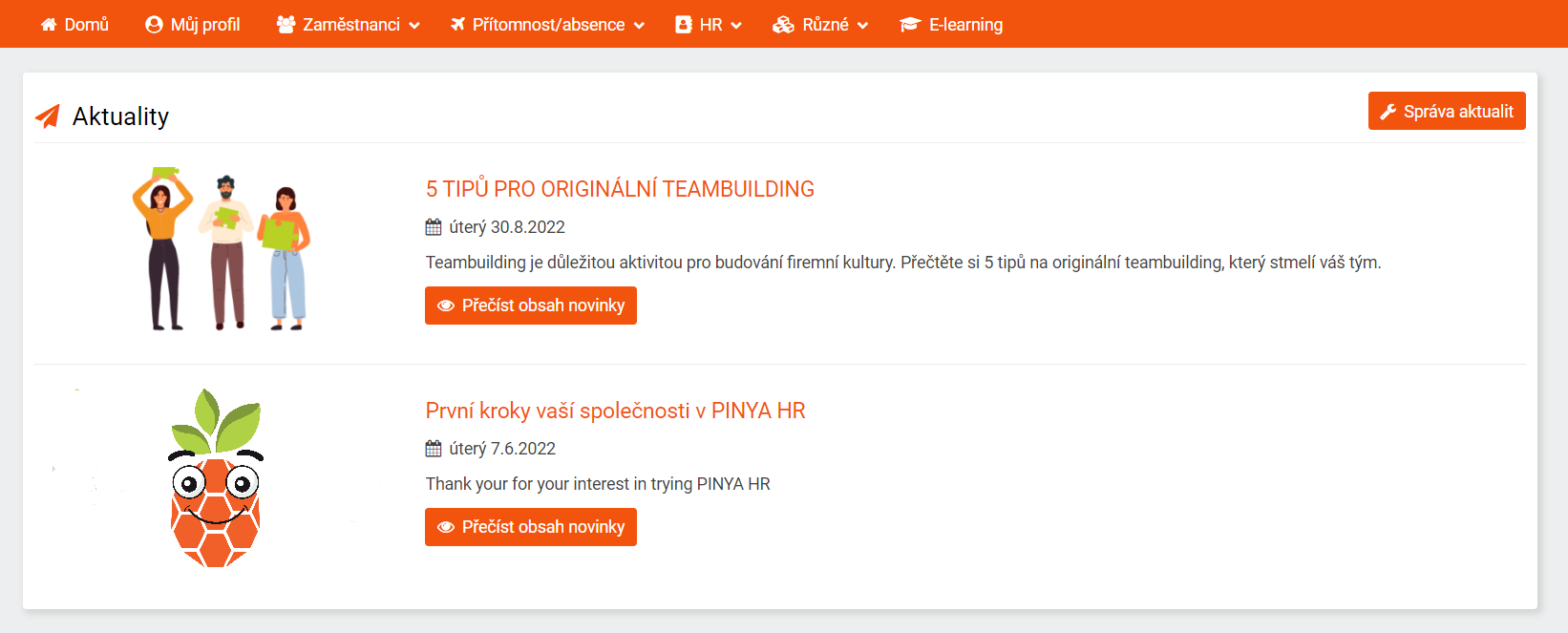Click the user circle icon of Můj profil

(154, 25)
